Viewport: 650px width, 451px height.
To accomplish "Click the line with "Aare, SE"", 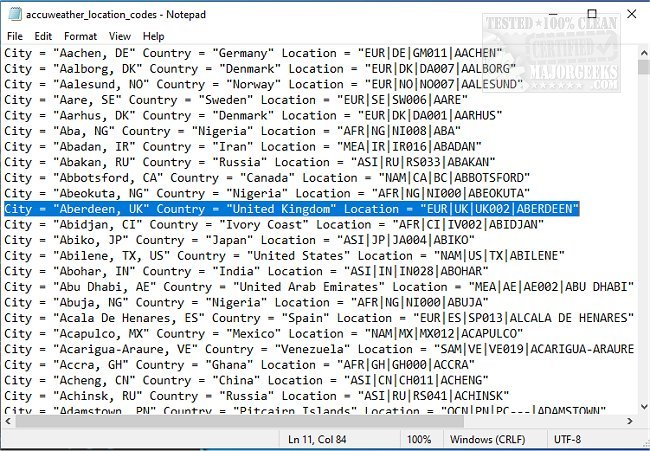I will 236,100.
